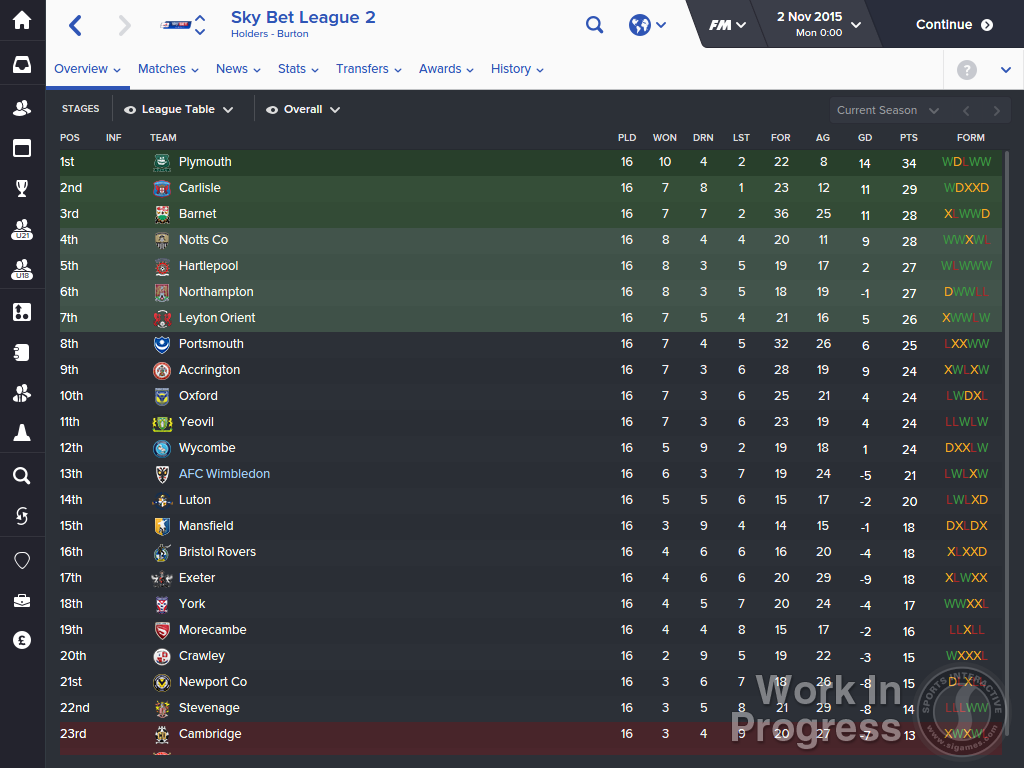Toggle the League Table view eye
Viewport: 1024px width, 768px height.
pyautogui.click(x=130, y=110)
